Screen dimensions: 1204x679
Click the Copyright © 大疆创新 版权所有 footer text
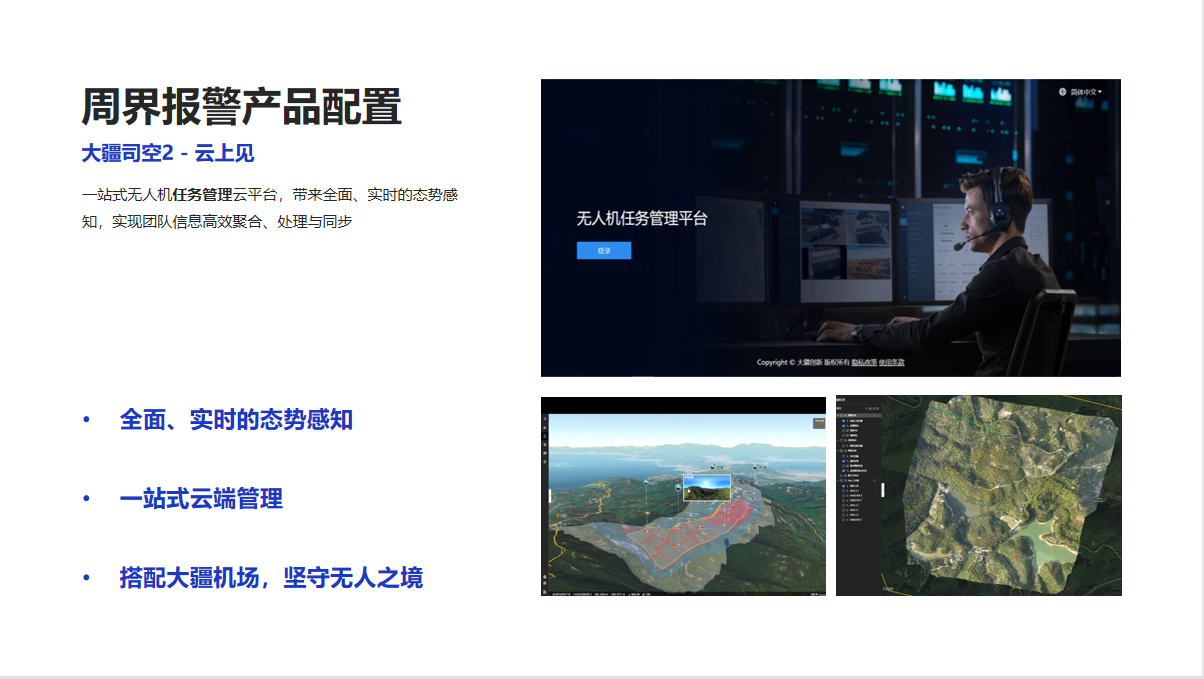[803, 362]
